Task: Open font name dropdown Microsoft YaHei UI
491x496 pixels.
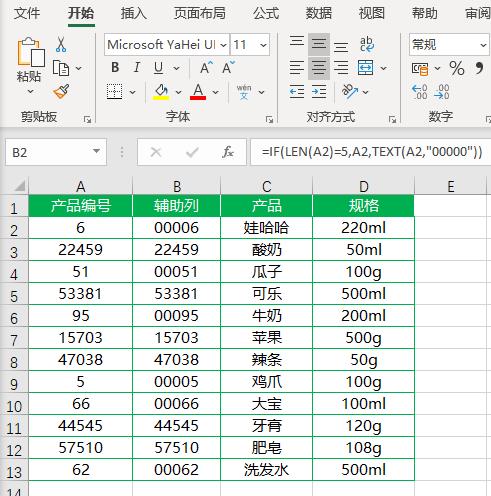Action: (x=224, y=45)
